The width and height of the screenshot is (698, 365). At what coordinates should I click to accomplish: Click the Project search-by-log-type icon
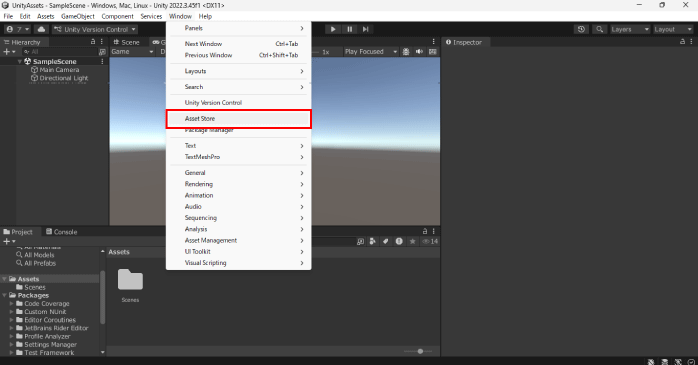click(399, 241)
